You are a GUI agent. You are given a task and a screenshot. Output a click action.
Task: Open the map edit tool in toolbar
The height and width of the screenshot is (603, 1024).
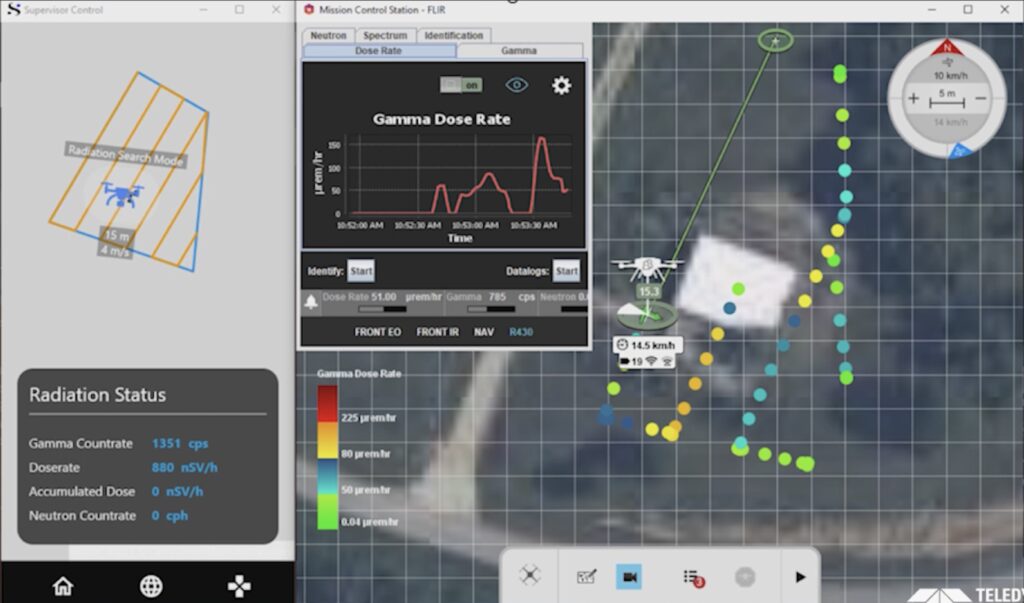tap(586, 576)
